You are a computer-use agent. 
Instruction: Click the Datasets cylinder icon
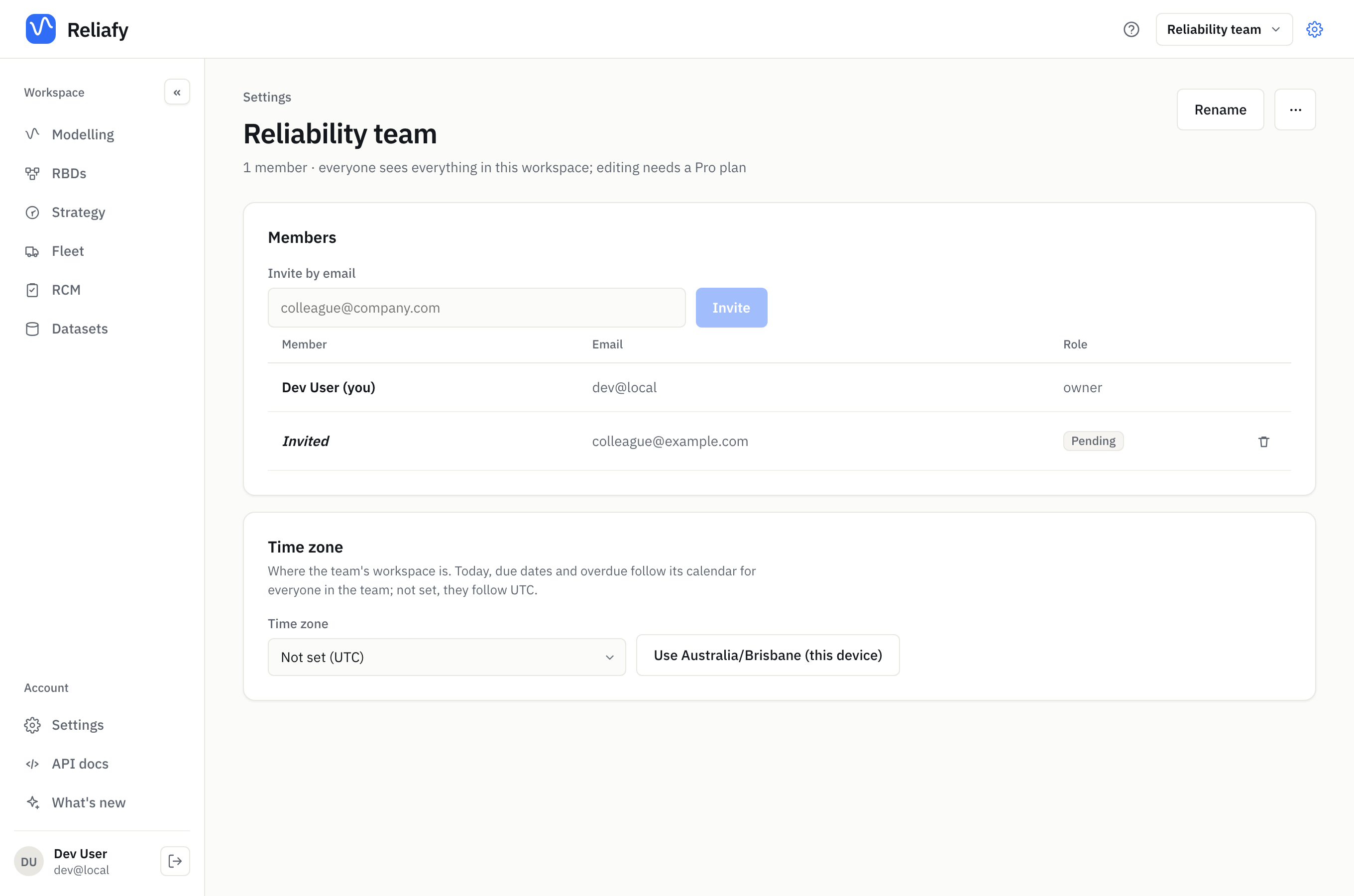pyautogui.click(x=32, y=329)
